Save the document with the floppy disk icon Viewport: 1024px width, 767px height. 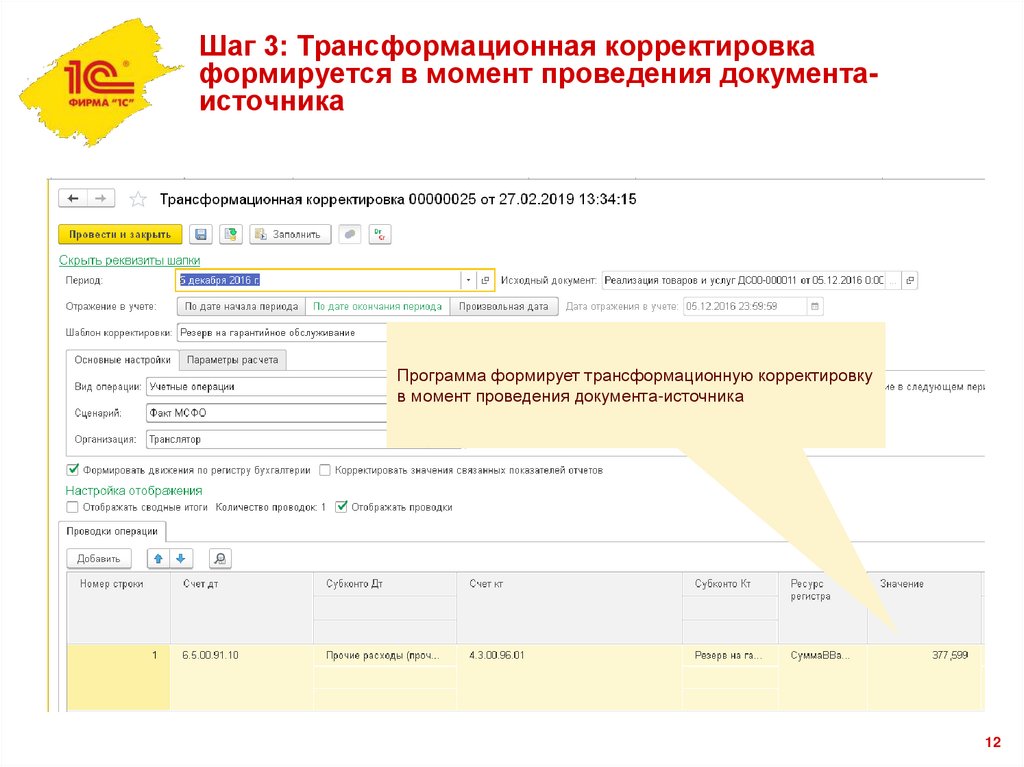pyautogui.click(x=201, y=235)
